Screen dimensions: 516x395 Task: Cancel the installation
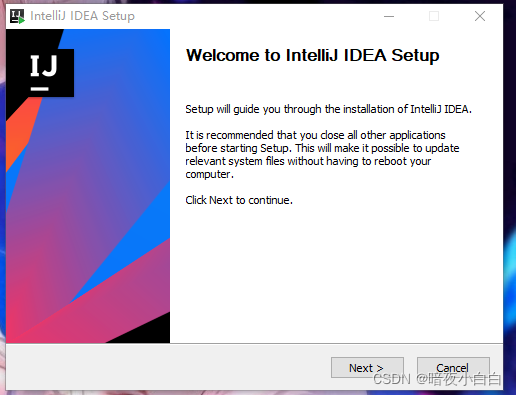point(453,368)
